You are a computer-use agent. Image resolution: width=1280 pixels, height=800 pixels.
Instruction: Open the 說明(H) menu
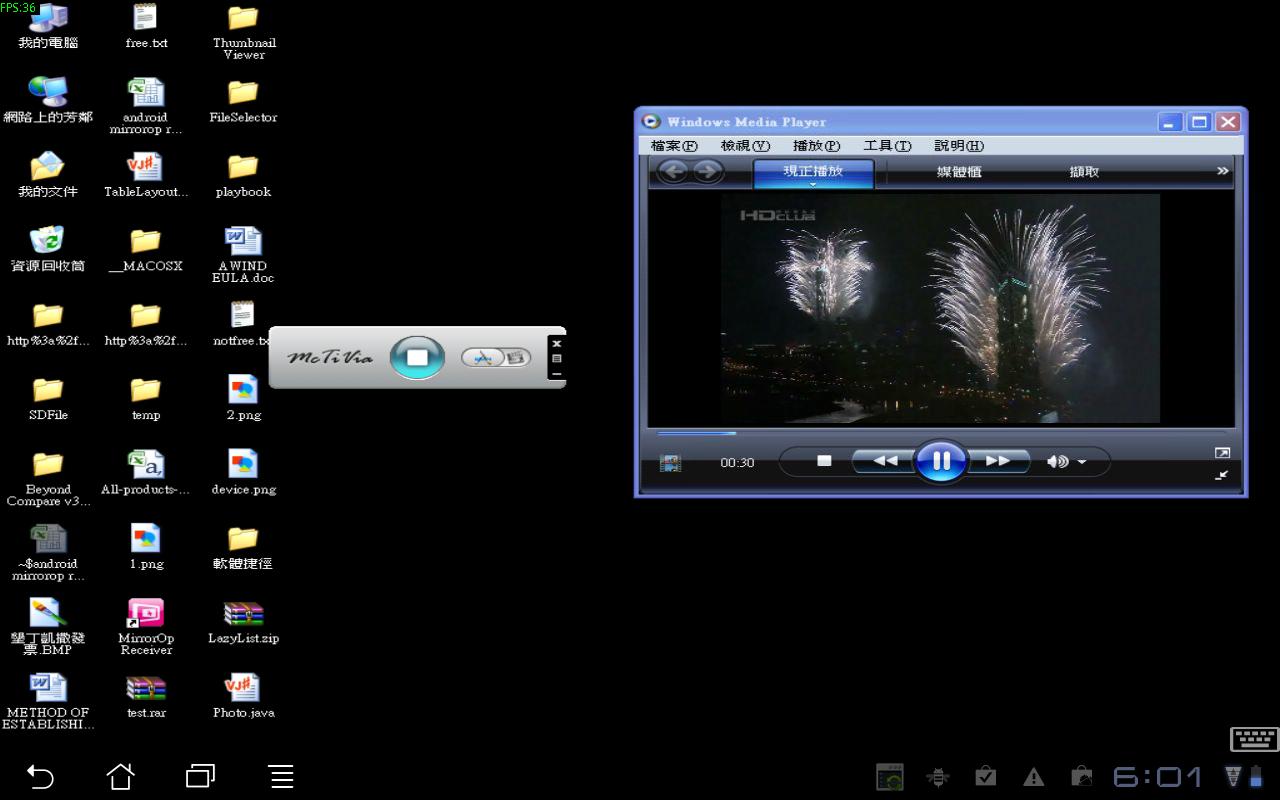coord(958,146)
